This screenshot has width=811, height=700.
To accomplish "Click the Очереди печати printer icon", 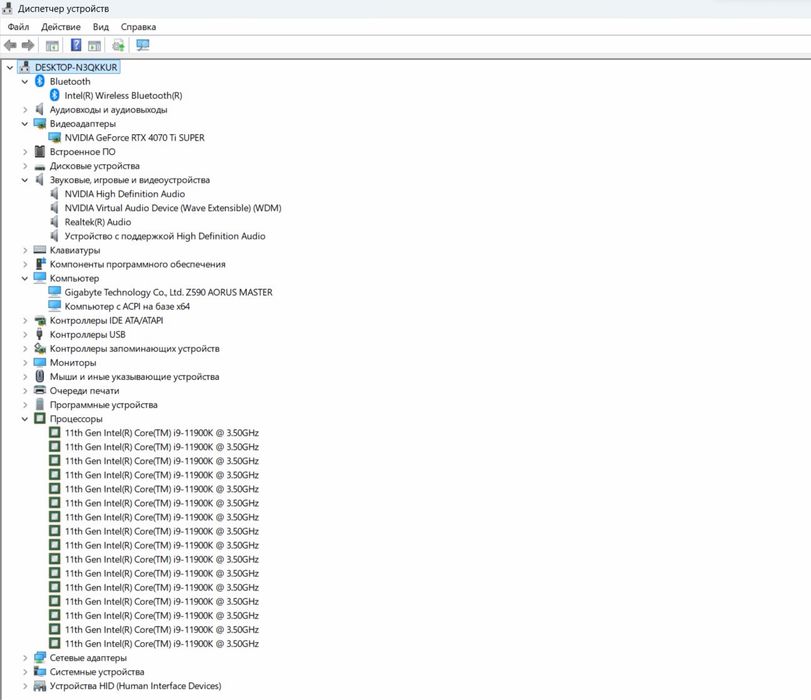I will tap(40, 390).
